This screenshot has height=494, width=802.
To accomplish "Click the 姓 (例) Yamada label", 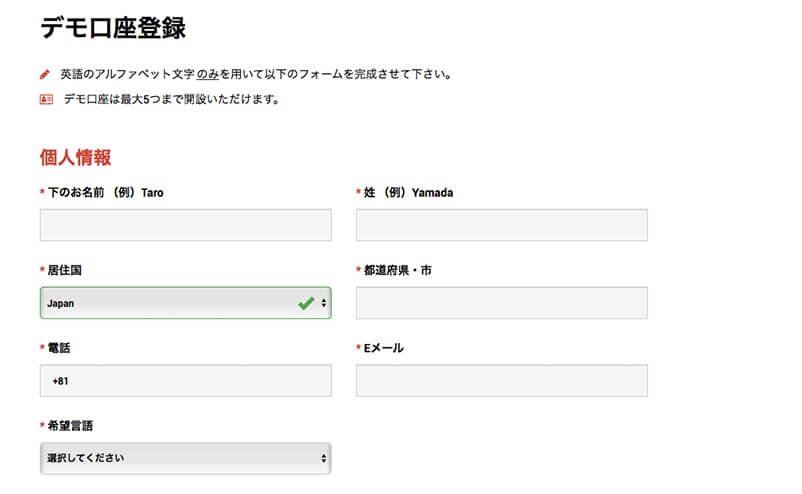I will (x=408, y=193).
